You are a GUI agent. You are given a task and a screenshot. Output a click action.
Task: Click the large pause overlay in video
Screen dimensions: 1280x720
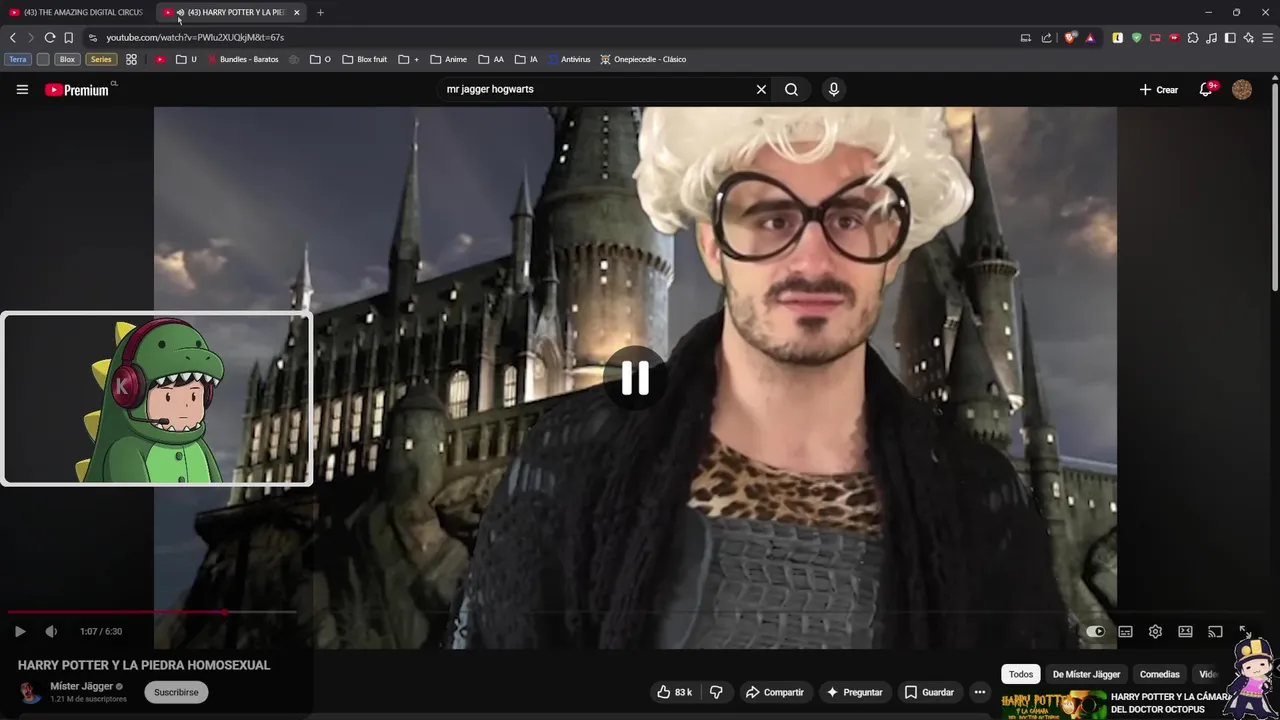click(635, 377)
